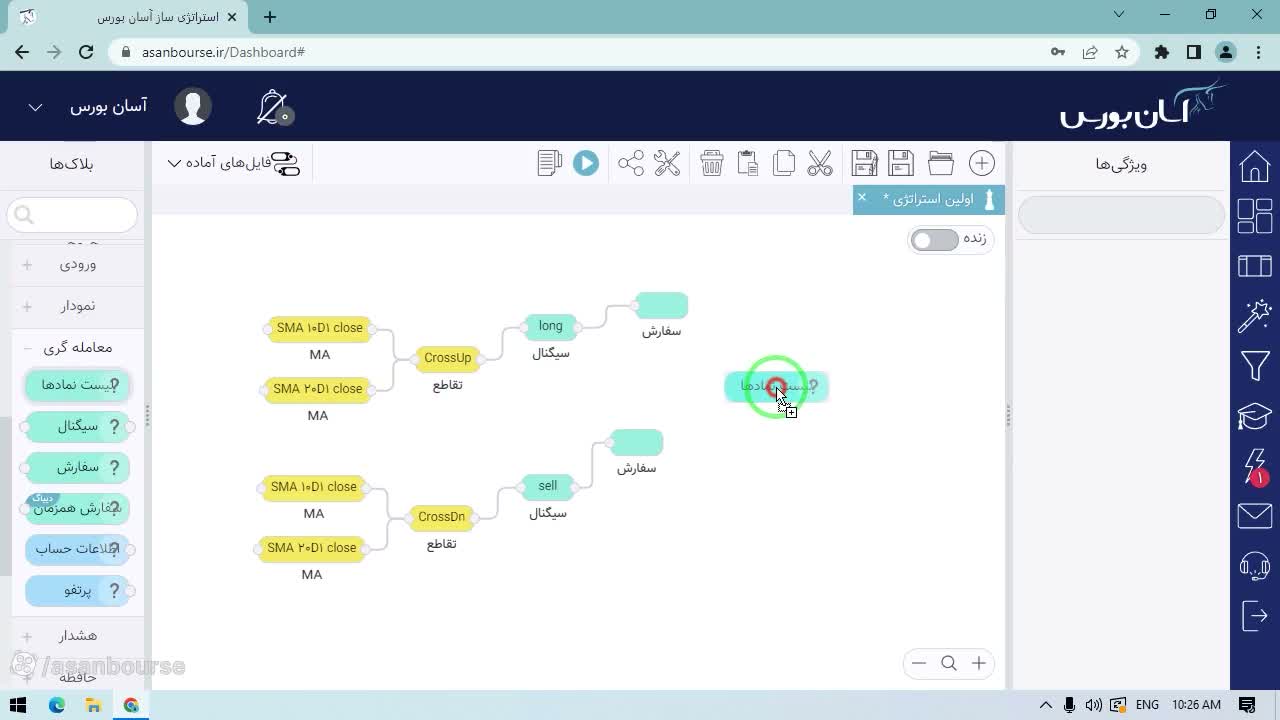Collapse the معامله گری category
Image resolution: width=1280 pixels, height=720 pixels.
pos(68,347)
